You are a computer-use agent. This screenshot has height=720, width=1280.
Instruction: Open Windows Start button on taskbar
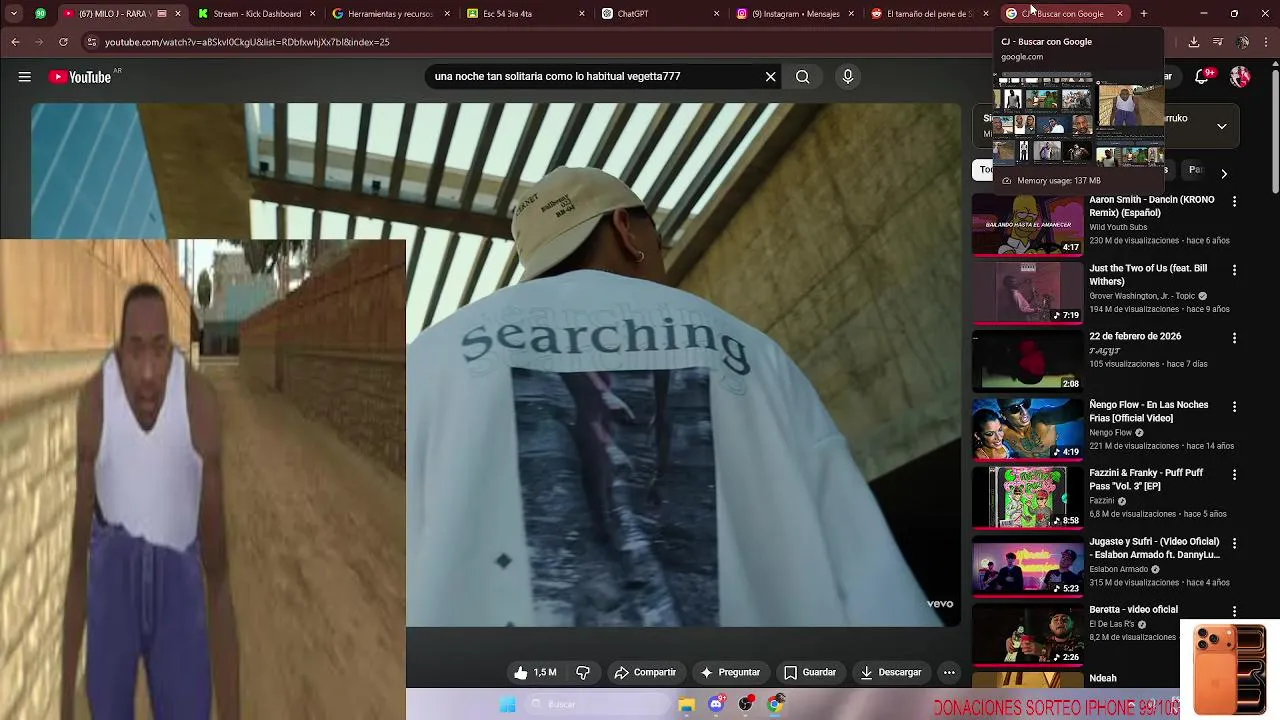coord(508,704)
